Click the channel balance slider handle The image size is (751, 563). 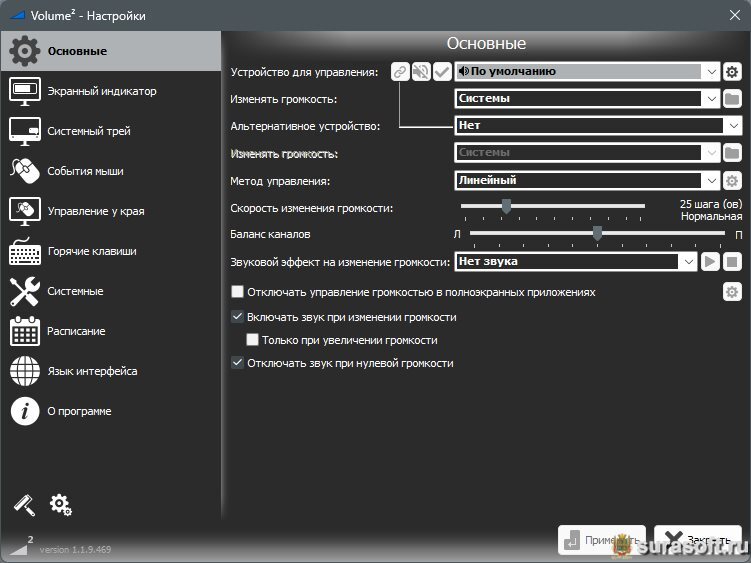pyautogui.click(x=597, y=233)
